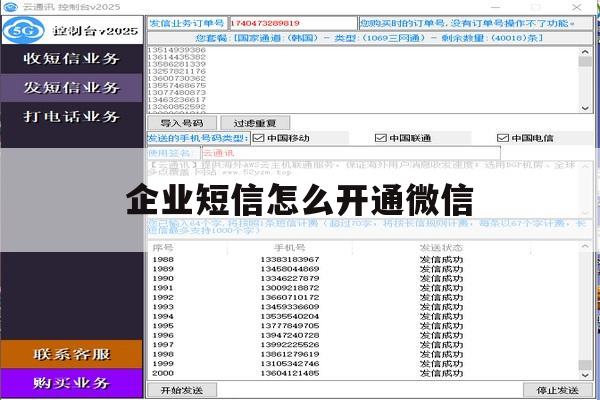Toggle the 中国联通 checkbox
600x400 pixels.
coord(380,138)
